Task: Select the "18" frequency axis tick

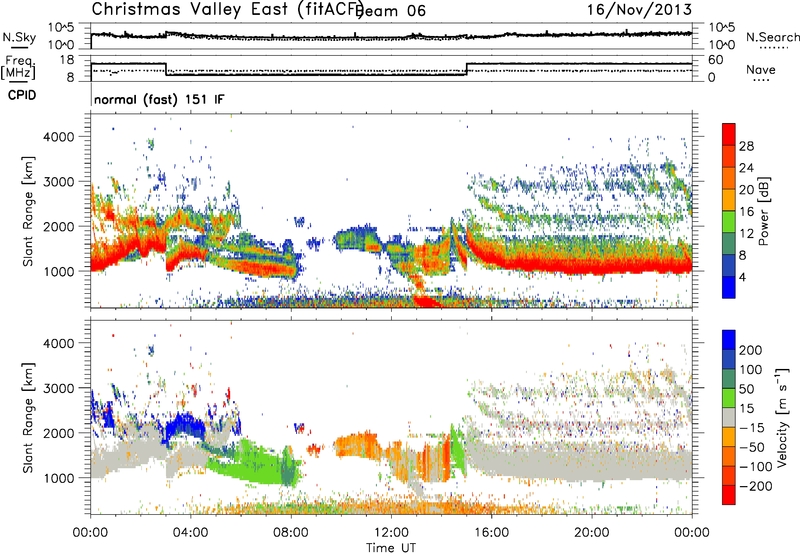Action: (68, 60)
